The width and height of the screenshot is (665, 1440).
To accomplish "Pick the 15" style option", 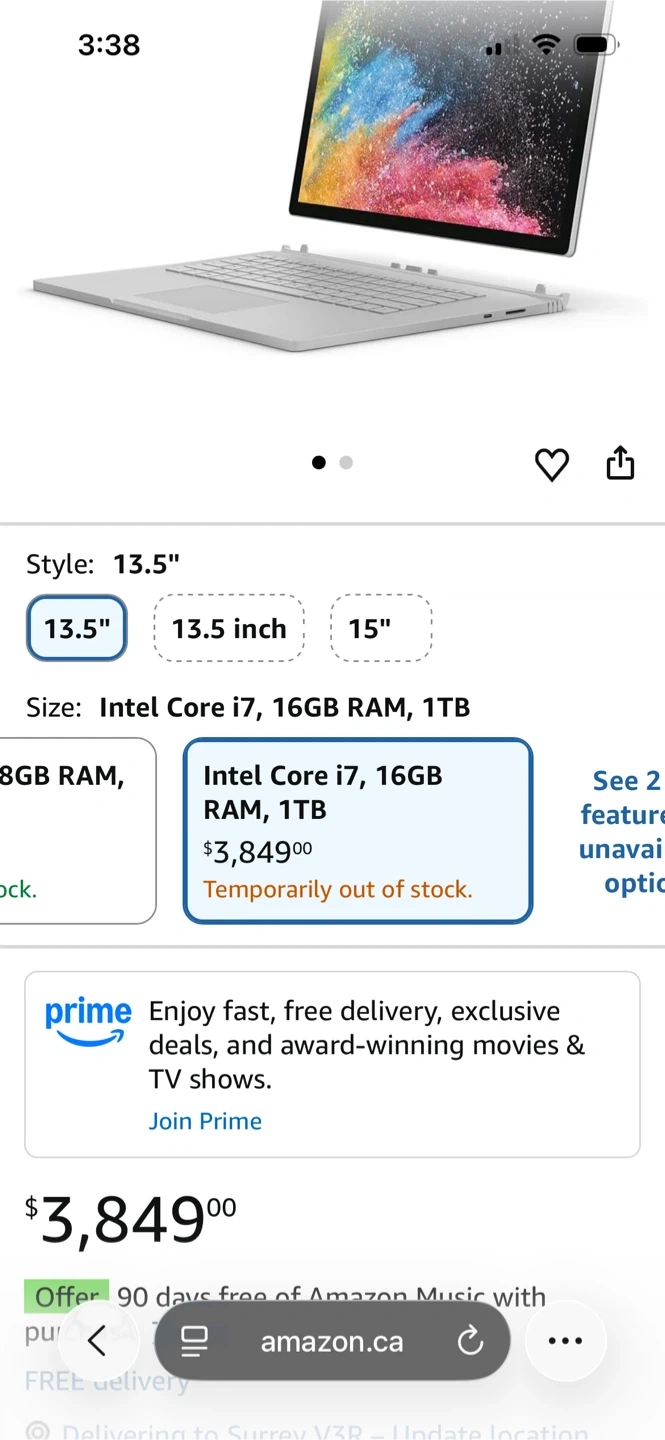I will 381,628.
